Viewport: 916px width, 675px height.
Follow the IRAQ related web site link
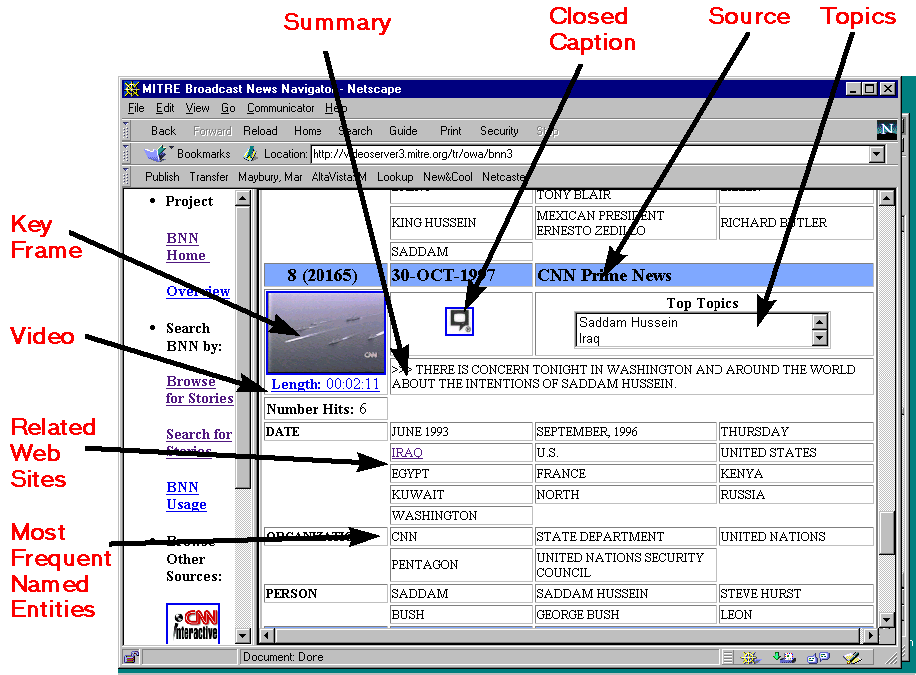tap(407, 453)
